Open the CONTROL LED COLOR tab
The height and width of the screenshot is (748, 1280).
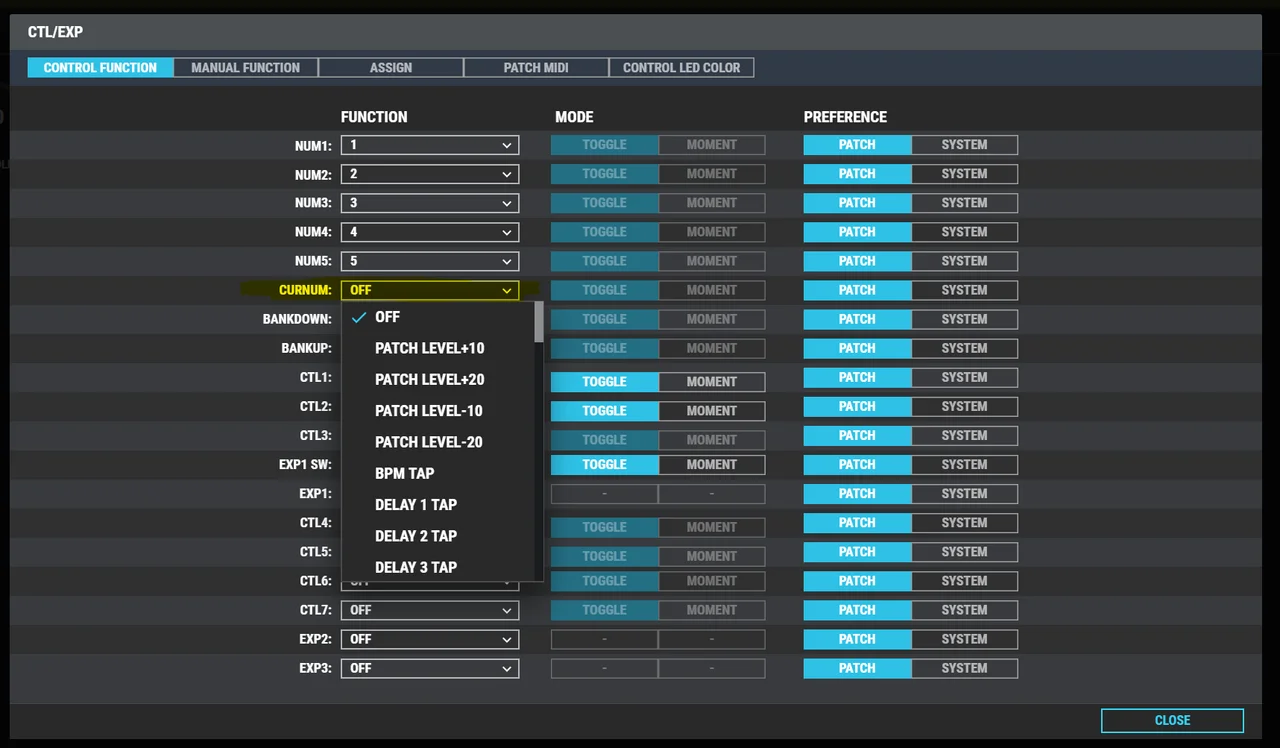point(681,68)
